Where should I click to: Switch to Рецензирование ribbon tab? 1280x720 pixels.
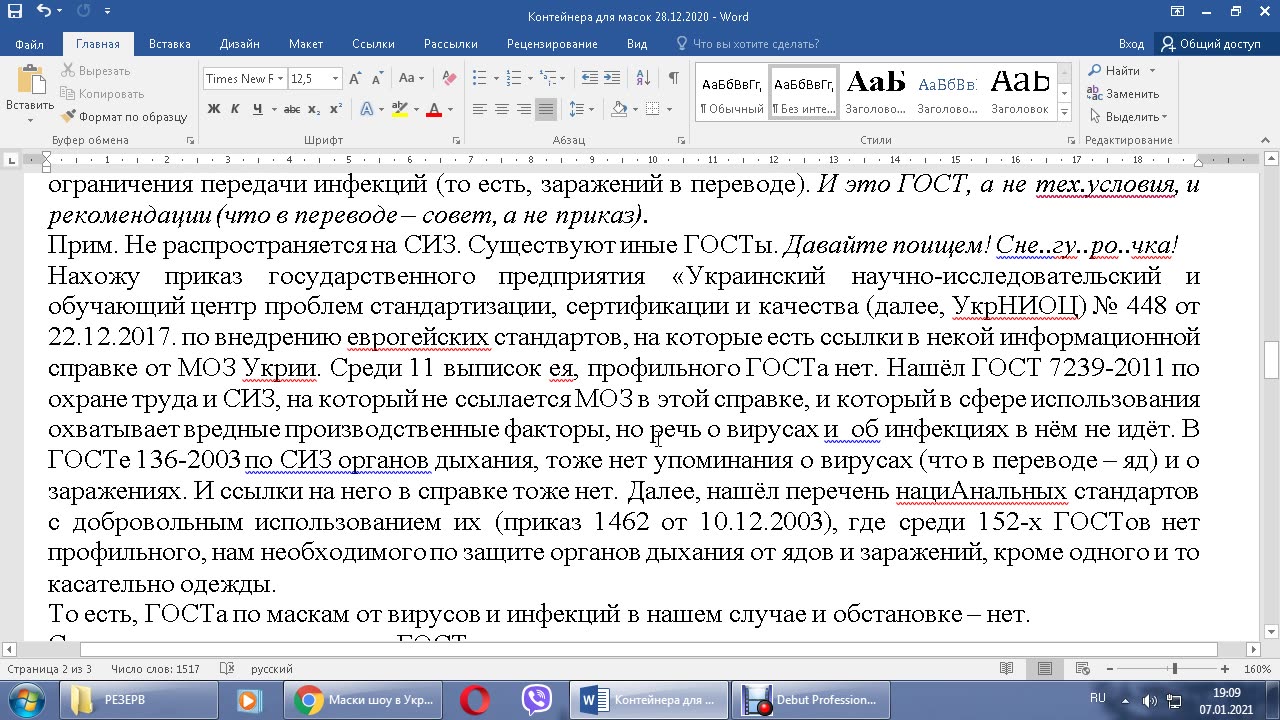(x=552, y=44)
